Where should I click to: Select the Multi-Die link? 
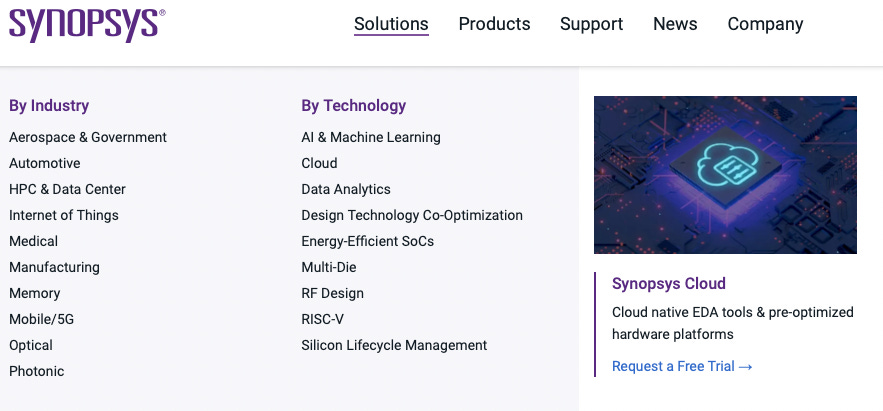[x=328, y=267]
